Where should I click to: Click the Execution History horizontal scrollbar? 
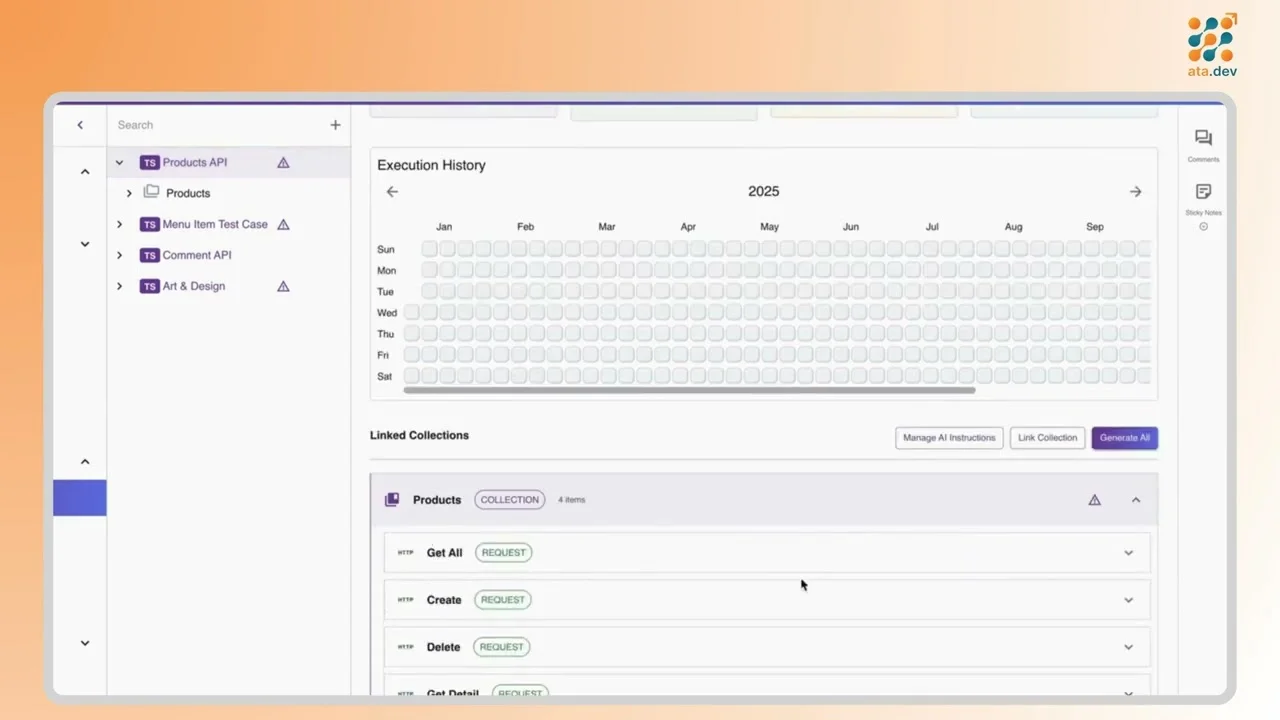click(x=690, y=391)
